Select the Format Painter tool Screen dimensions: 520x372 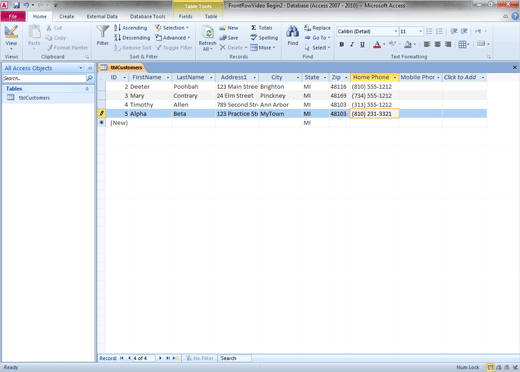67,48
